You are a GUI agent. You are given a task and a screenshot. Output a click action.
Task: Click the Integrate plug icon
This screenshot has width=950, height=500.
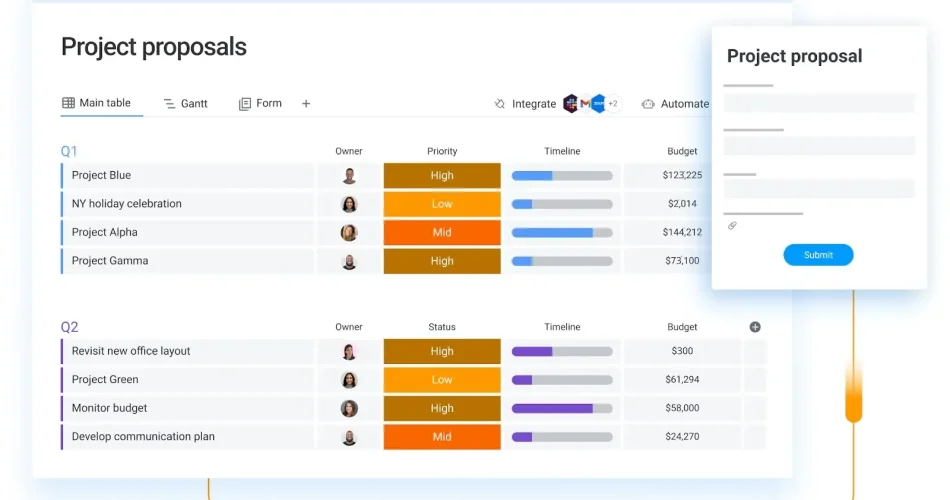[x=500, y=104]
